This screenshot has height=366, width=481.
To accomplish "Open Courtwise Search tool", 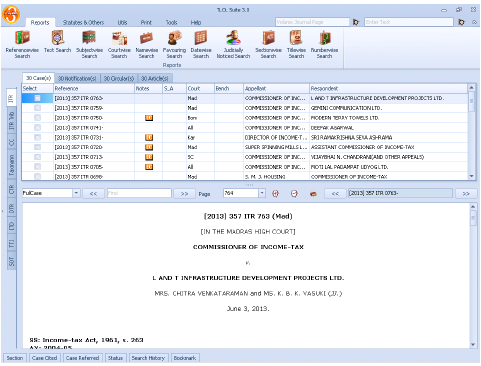I will pos(119,44).
